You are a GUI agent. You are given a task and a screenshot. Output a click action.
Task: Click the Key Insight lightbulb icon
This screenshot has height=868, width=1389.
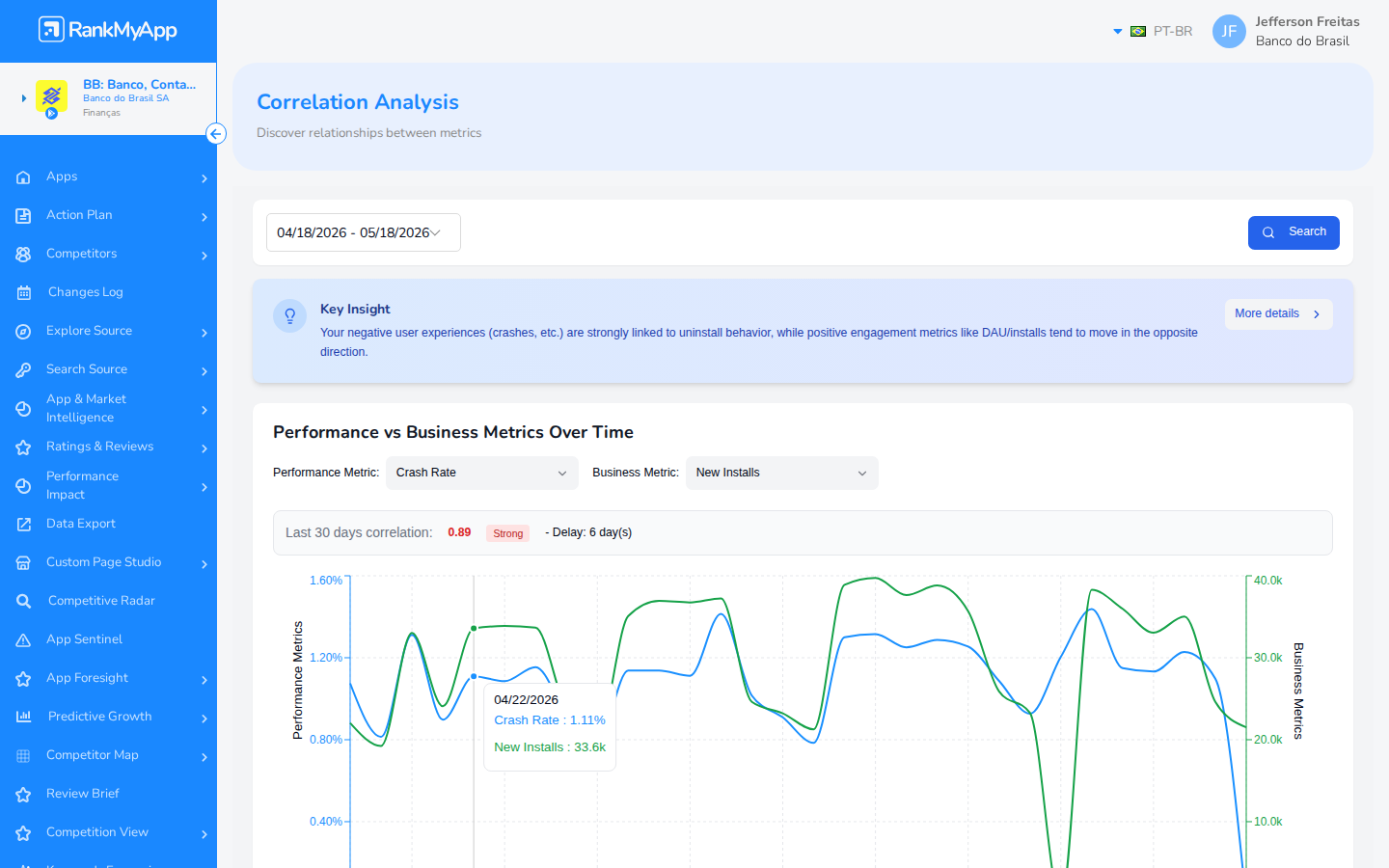[289, 315]
